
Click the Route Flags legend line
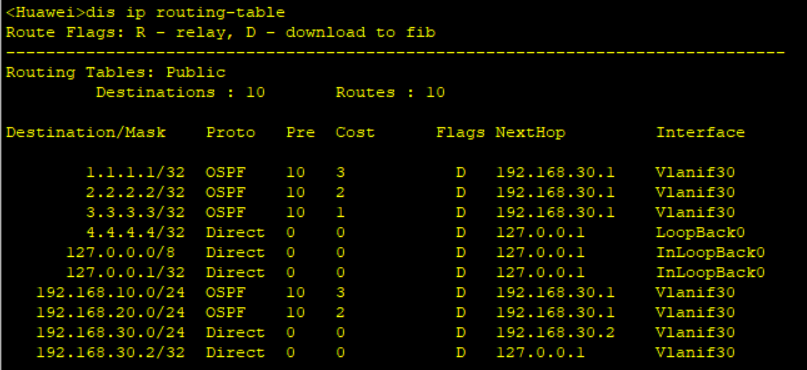221,32
